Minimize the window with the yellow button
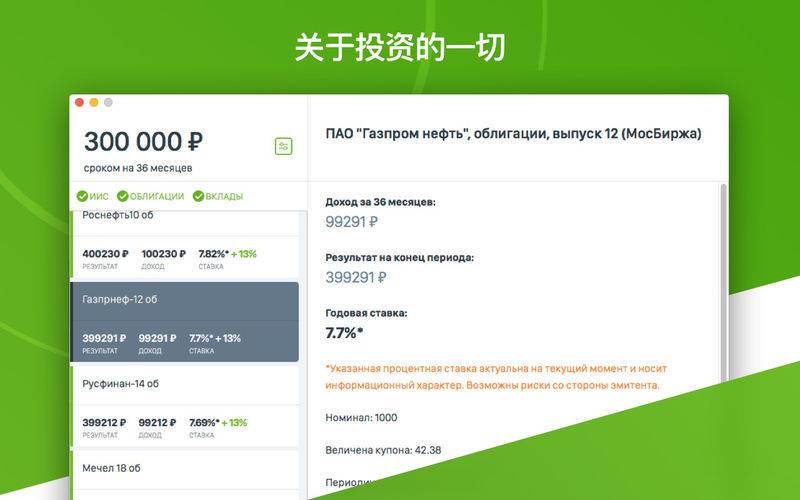 [94, 103]
